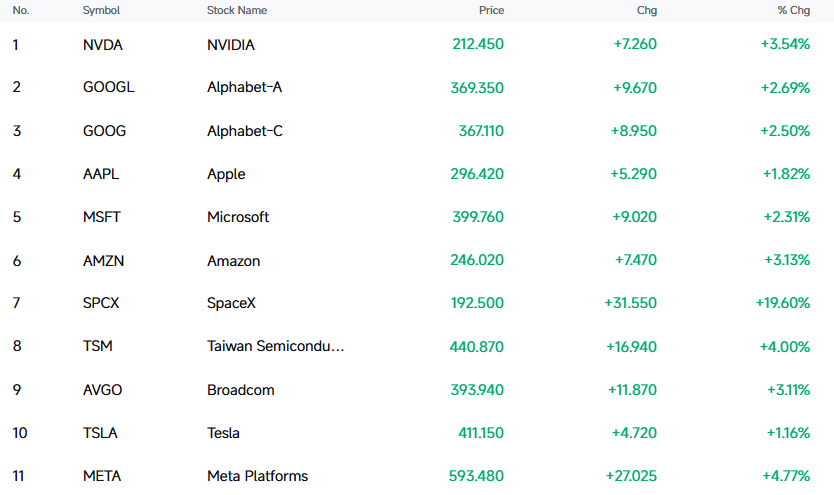Click the NVIDIA percent change +3.54%
Viewport: 834px width, 495px height.
tap(785, 44)
